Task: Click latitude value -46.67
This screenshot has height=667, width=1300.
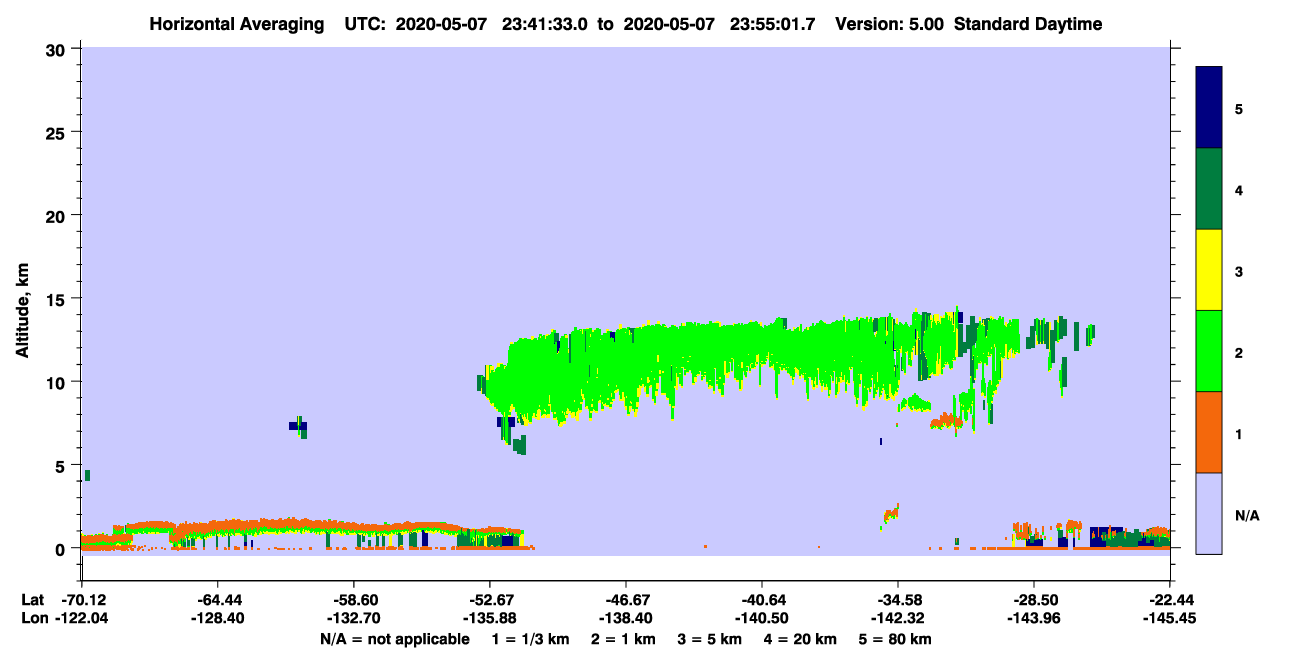Action: click(x=626, y=599)
